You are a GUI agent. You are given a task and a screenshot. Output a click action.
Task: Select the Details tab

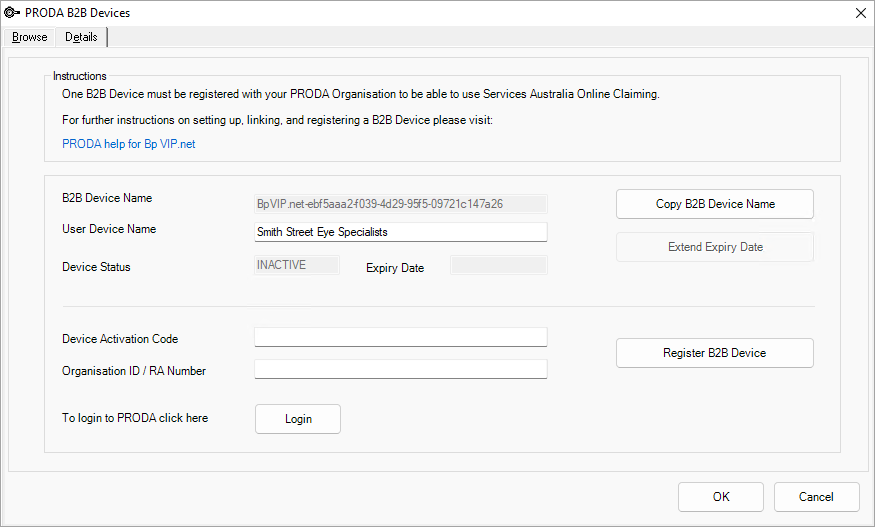click(x=81, y=37)
